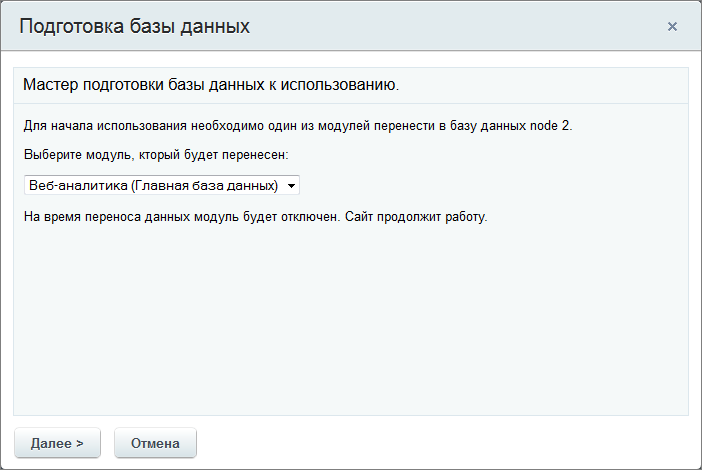
Task: Click the heading Мастер подготовки базы данных
Action: pos(210,85)
